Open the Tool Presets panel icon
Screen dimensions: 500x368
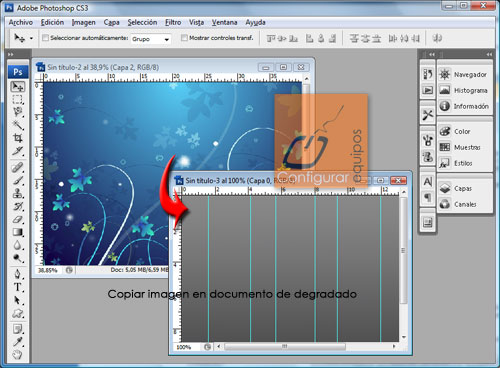click(x=428, y=115)
